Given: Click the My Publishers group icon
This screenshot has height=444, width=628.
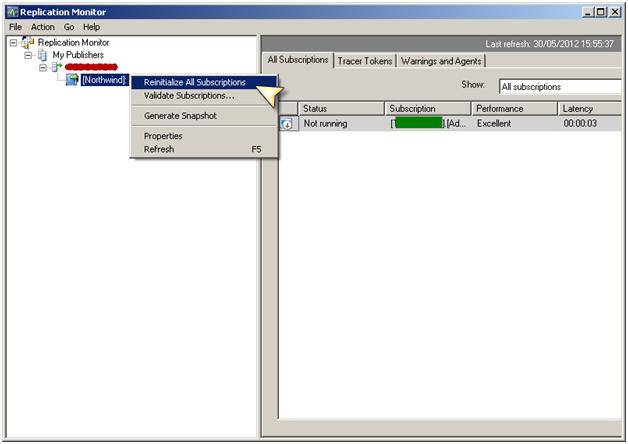Looking at the screenshot, I should 42,55.
